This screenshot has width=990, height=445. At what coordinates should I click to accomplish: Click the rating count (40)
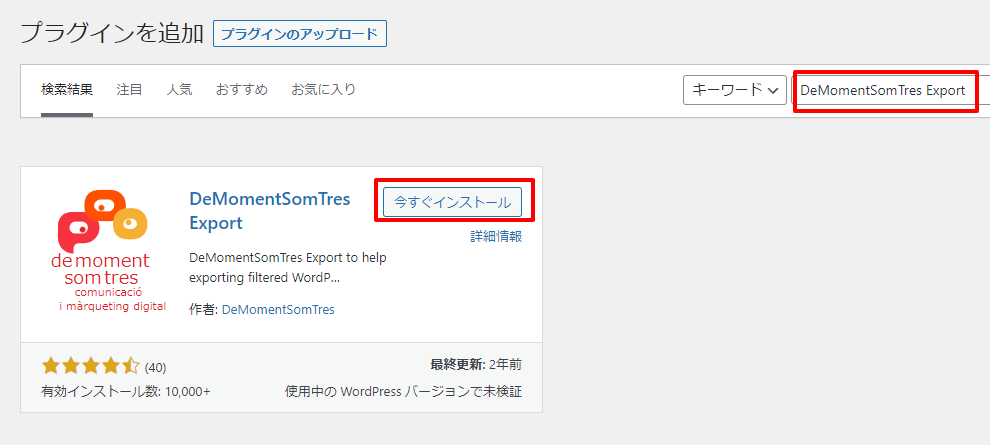(155, 367)
